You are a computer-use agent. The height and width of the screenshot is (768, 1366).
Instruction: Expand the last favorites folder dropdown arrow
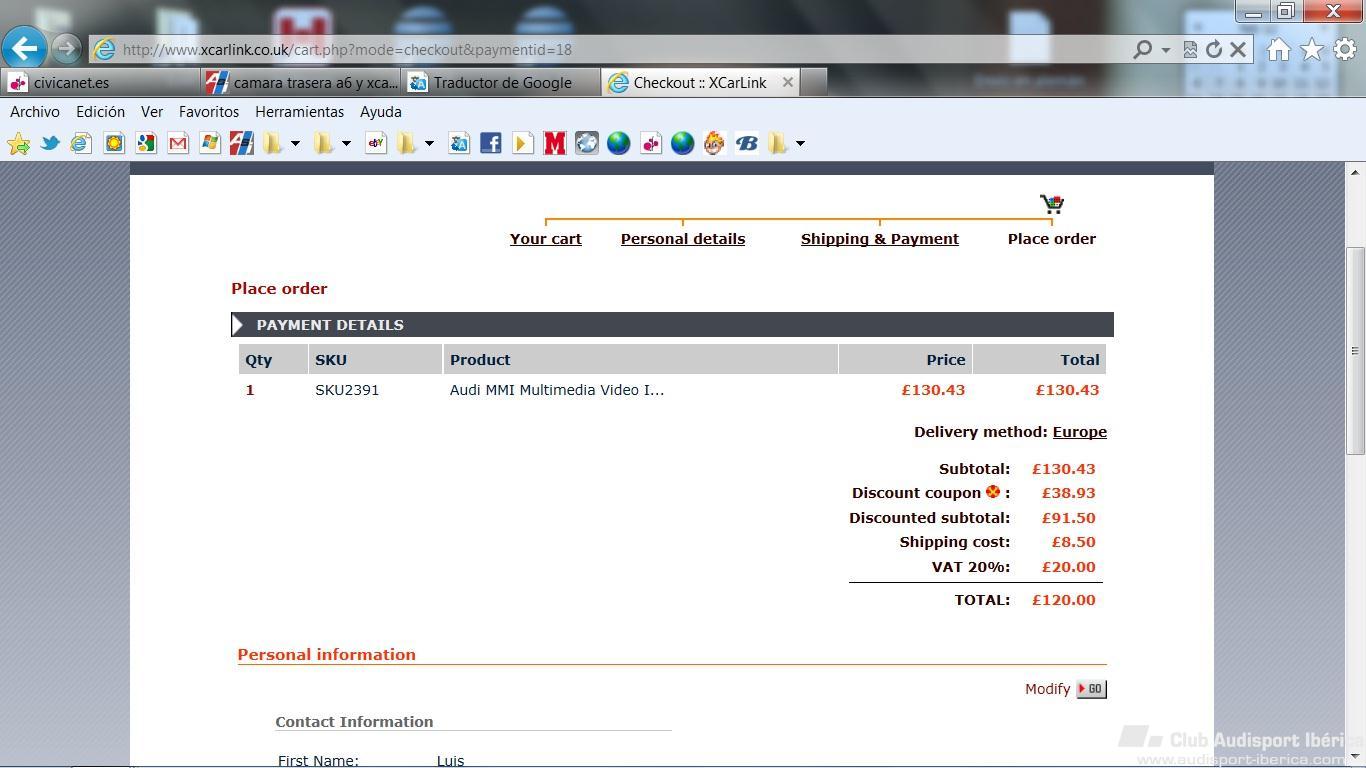tap(800, 143)
